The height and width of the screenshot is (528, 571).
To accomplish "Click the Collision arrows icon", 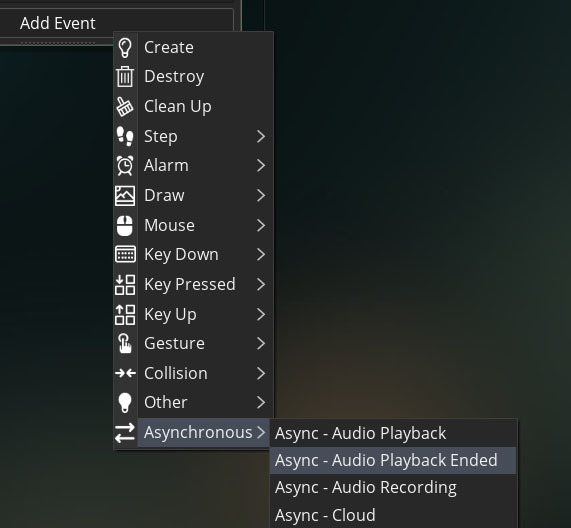I will [x=125, y=373].
